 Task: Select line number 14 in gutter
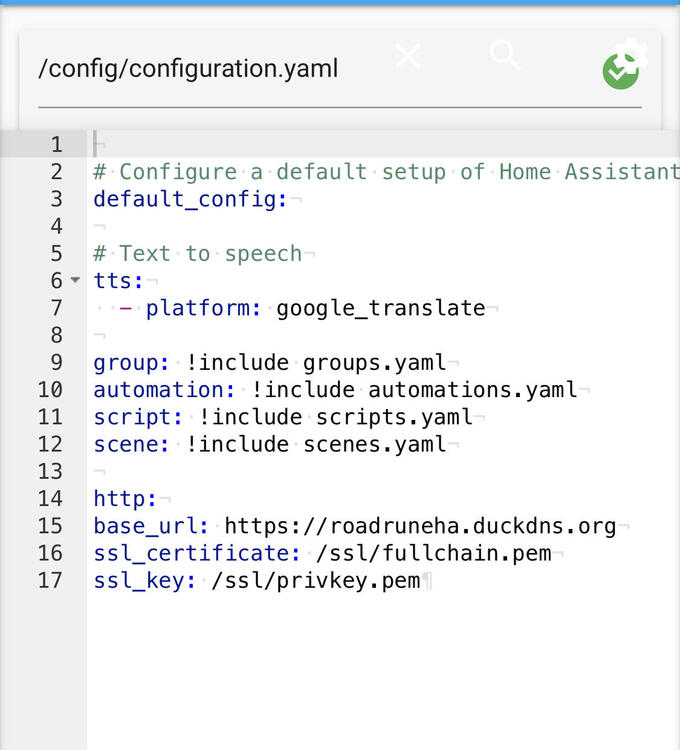(50, 498)
